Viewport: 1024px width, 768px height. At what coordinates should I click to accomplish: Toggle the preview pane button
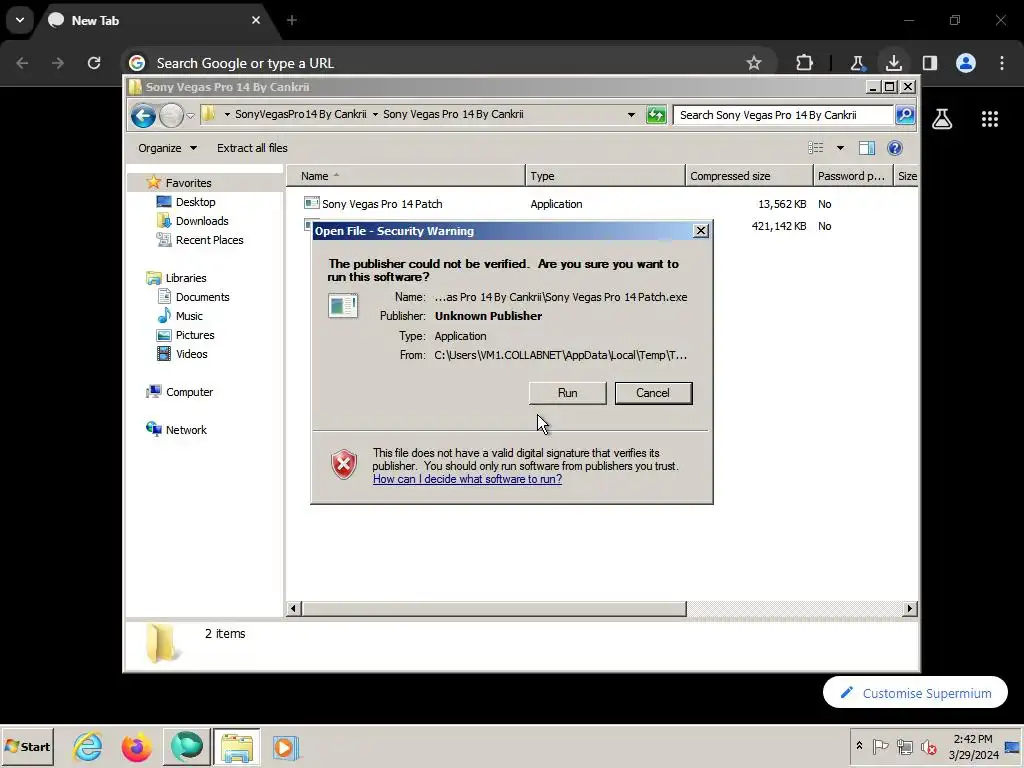[x=867, y=148]
